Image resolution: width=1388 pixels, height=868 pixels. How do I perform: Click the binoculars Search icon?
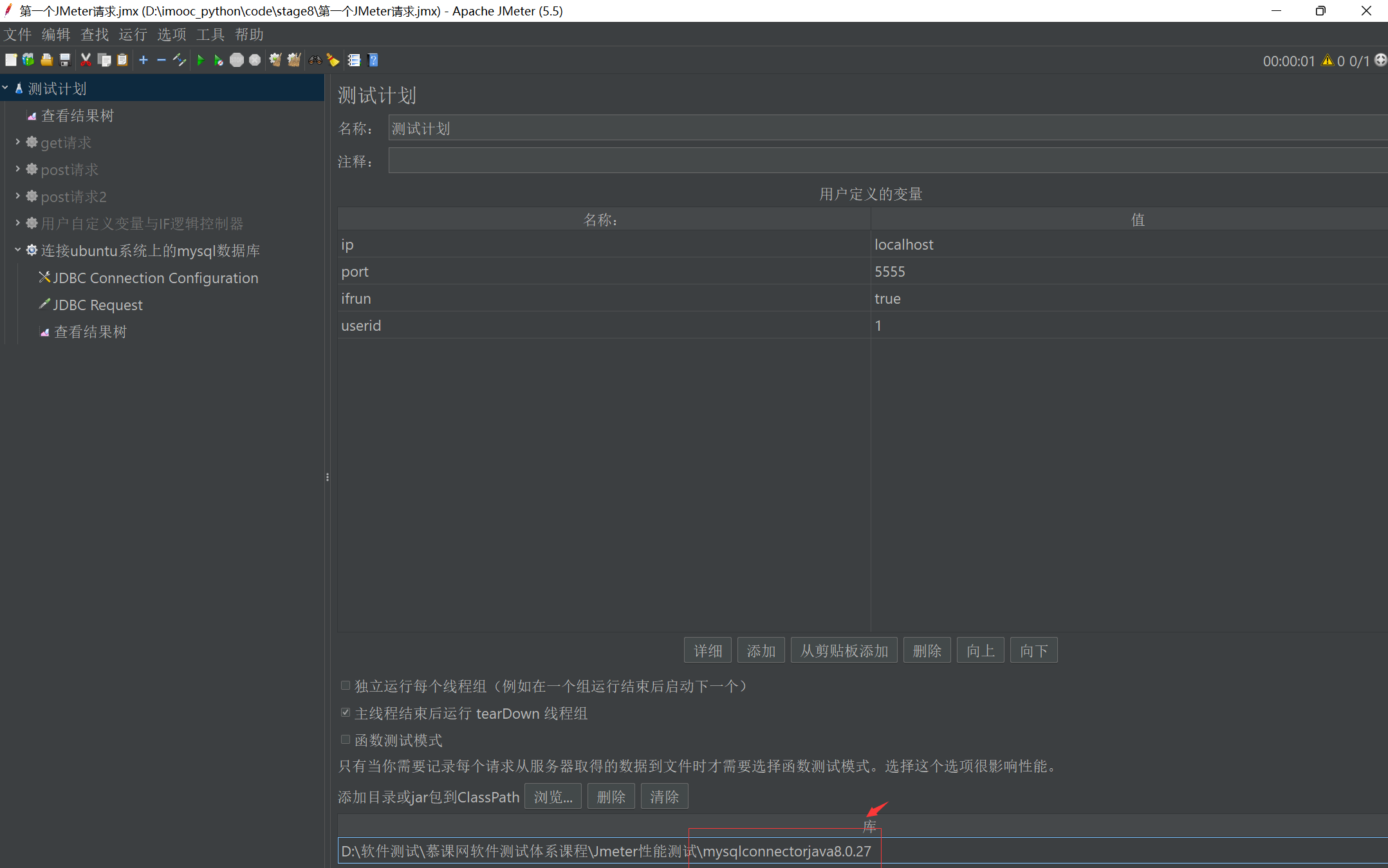pyautogui.click(x=315, y=60)
